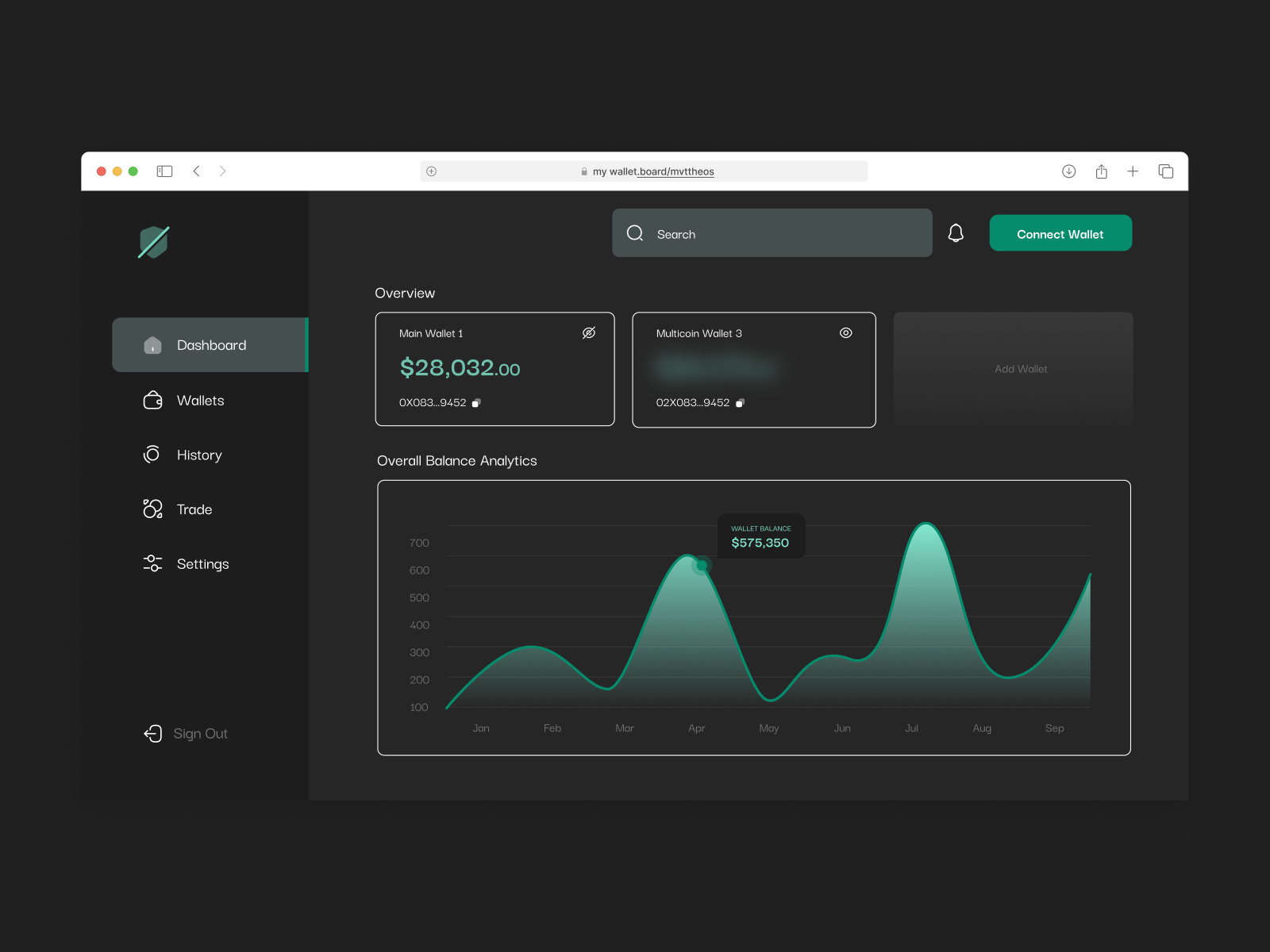
Task: Open the notifications bell
Action: [956, 233]
